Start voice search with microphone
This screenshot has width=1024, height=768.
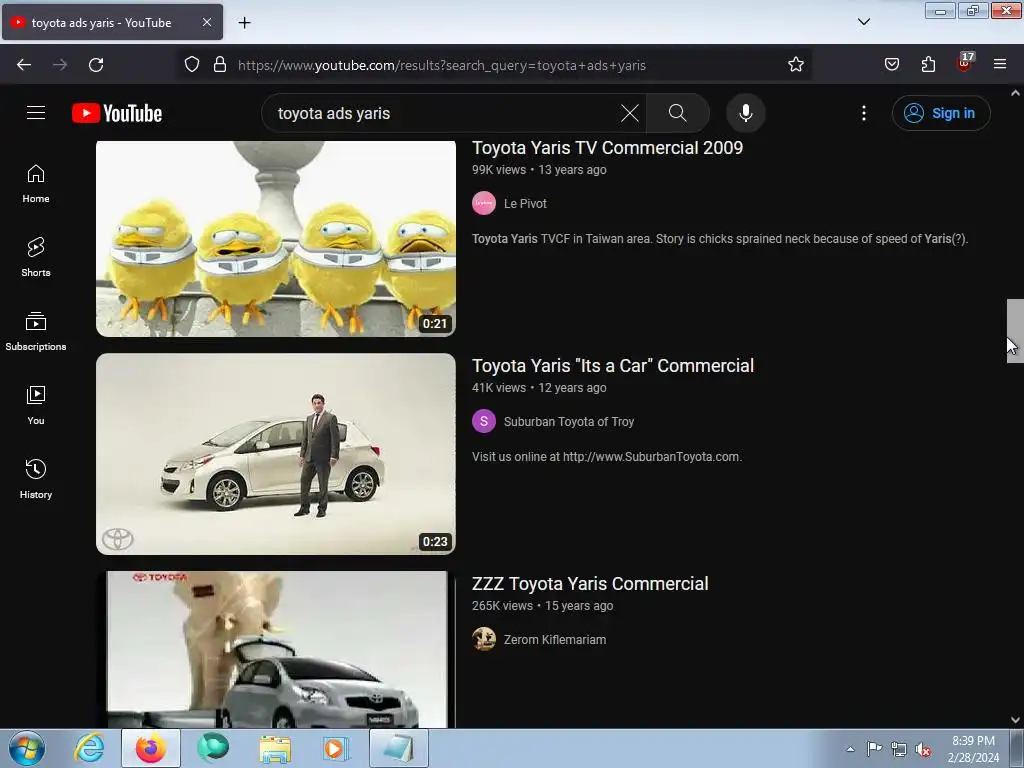(x=745, y=113)
